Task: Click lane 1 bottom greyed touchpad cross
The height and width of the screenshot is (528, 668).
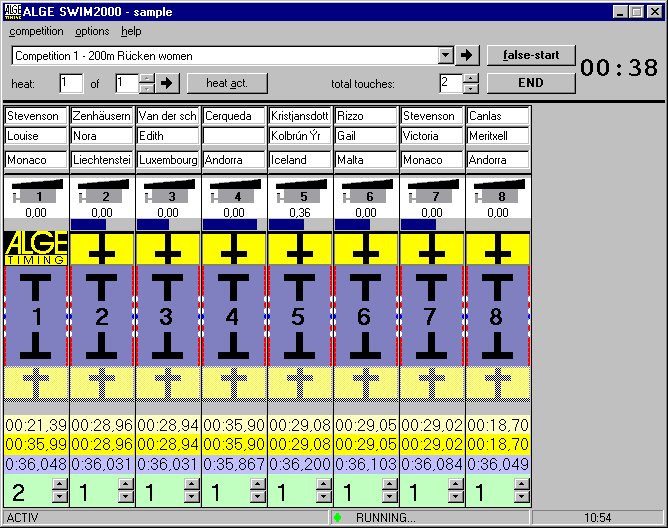Action: point(36,383)
